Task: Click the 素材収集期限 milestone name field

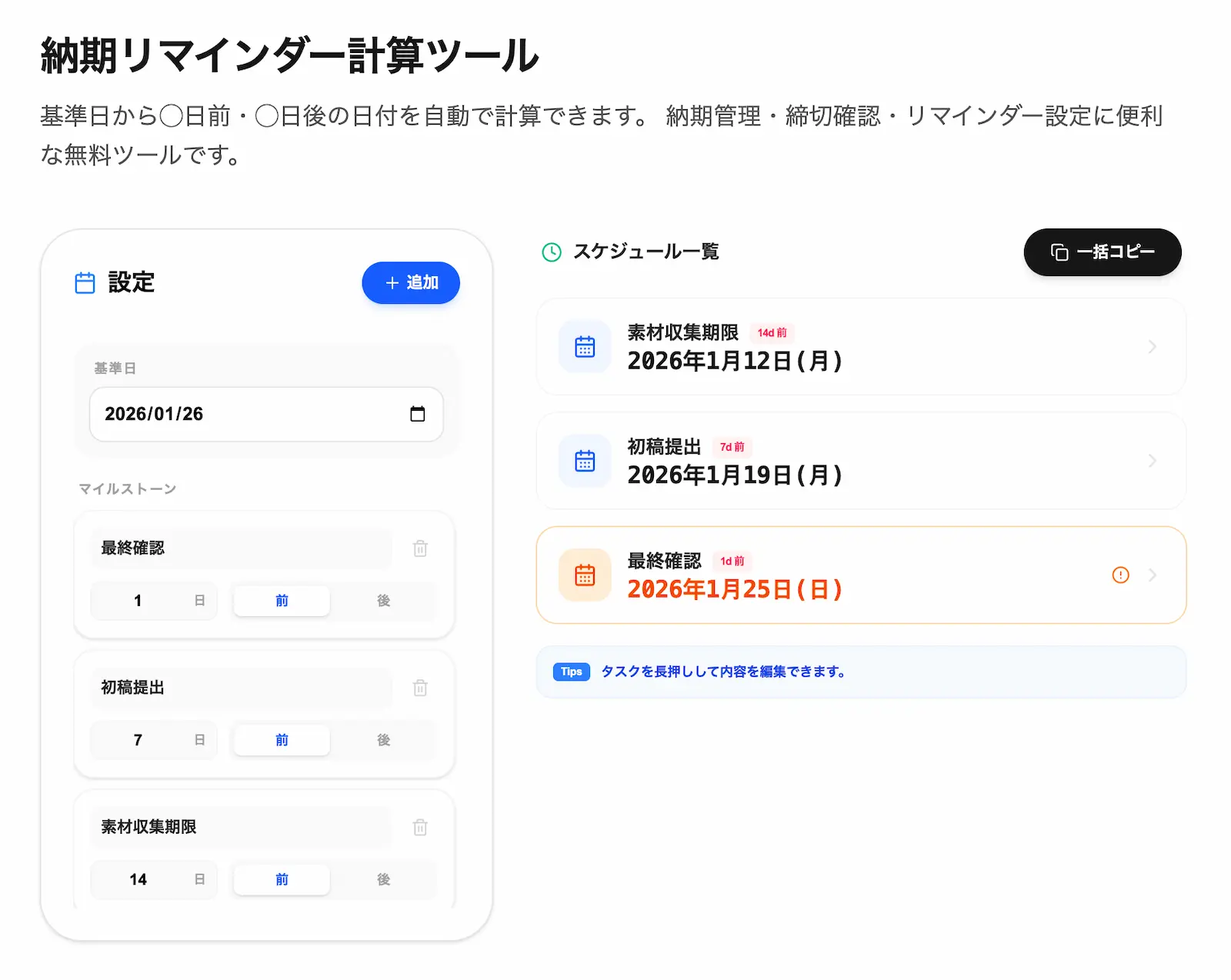Action: coord(242,827)
